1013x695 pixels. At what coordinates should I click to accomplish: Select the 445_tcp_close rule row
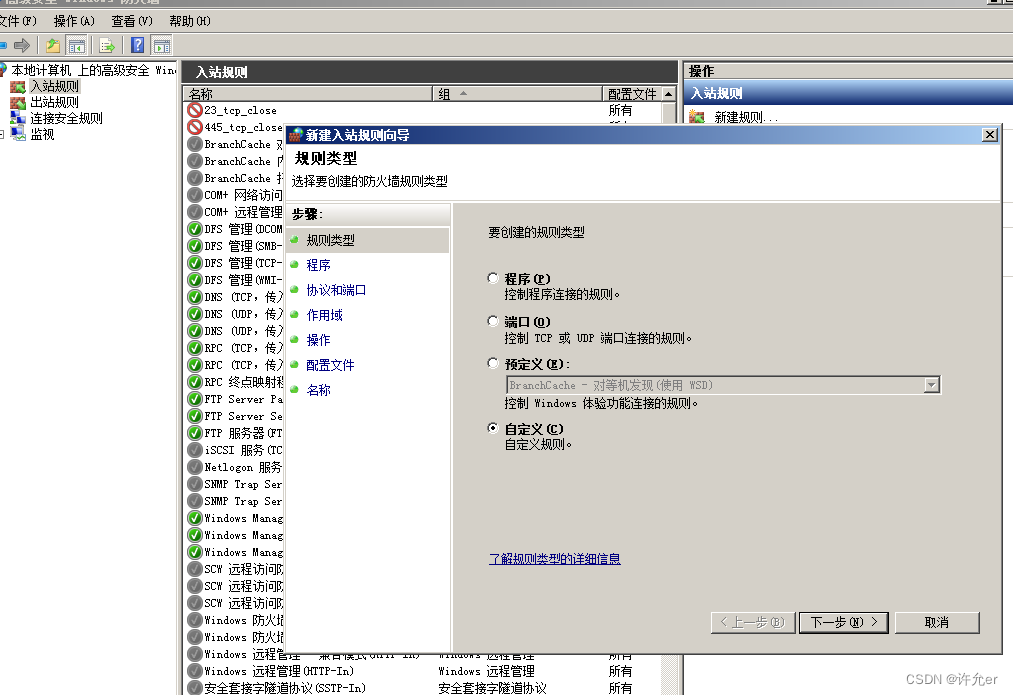point(235,127)
